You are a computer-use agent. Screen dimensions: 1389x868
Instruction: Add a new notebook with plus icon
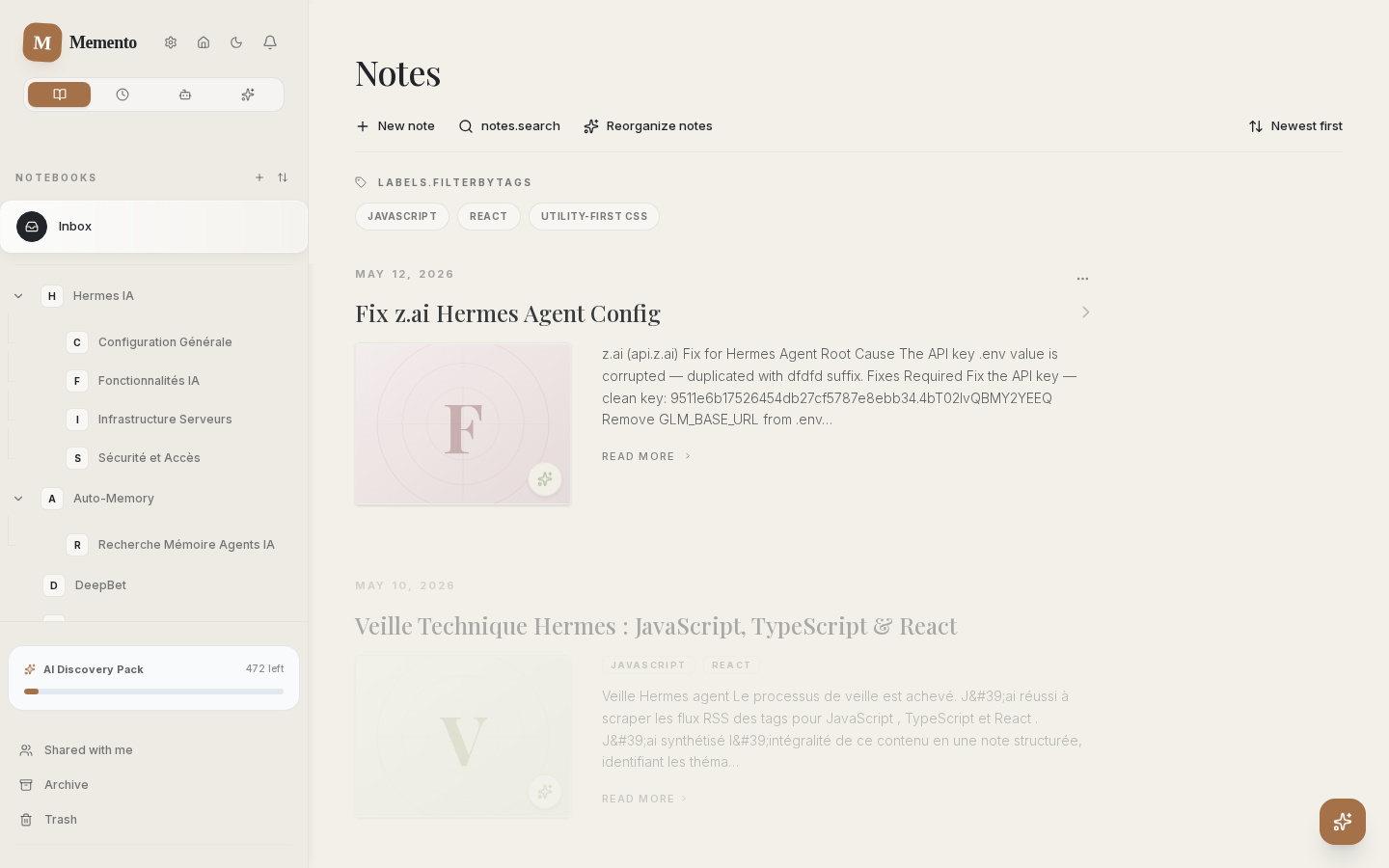(259, 177)
